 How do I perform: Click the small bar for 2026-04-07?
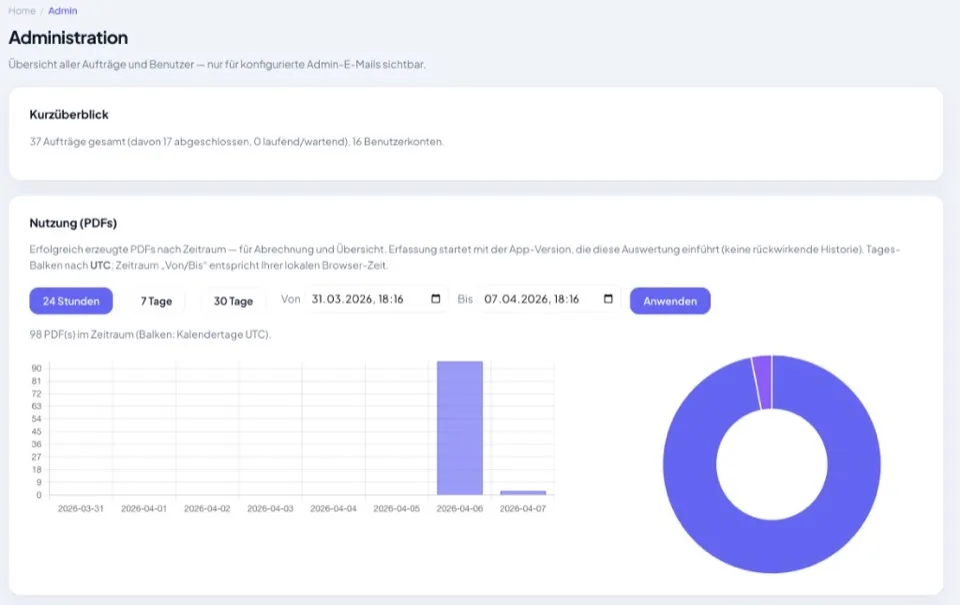pos(523,492)
